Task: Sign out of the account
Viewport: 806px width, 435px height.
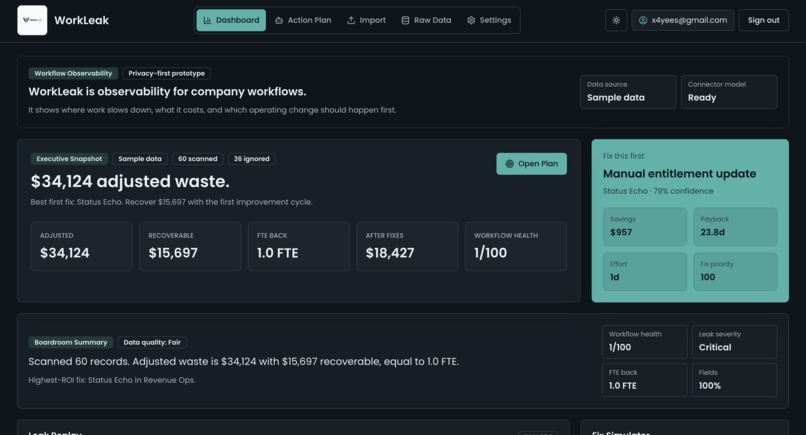Action: coord(763,20)
